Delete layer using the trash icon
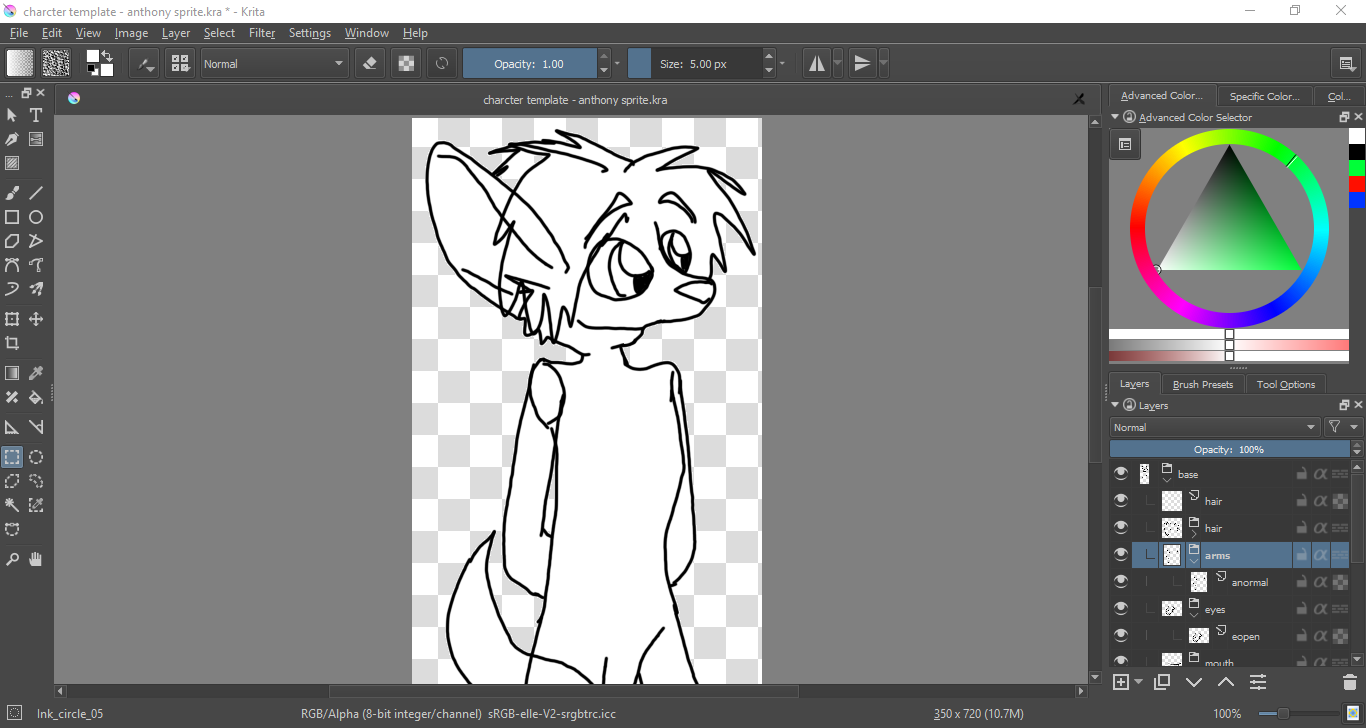 [1349, 682]
